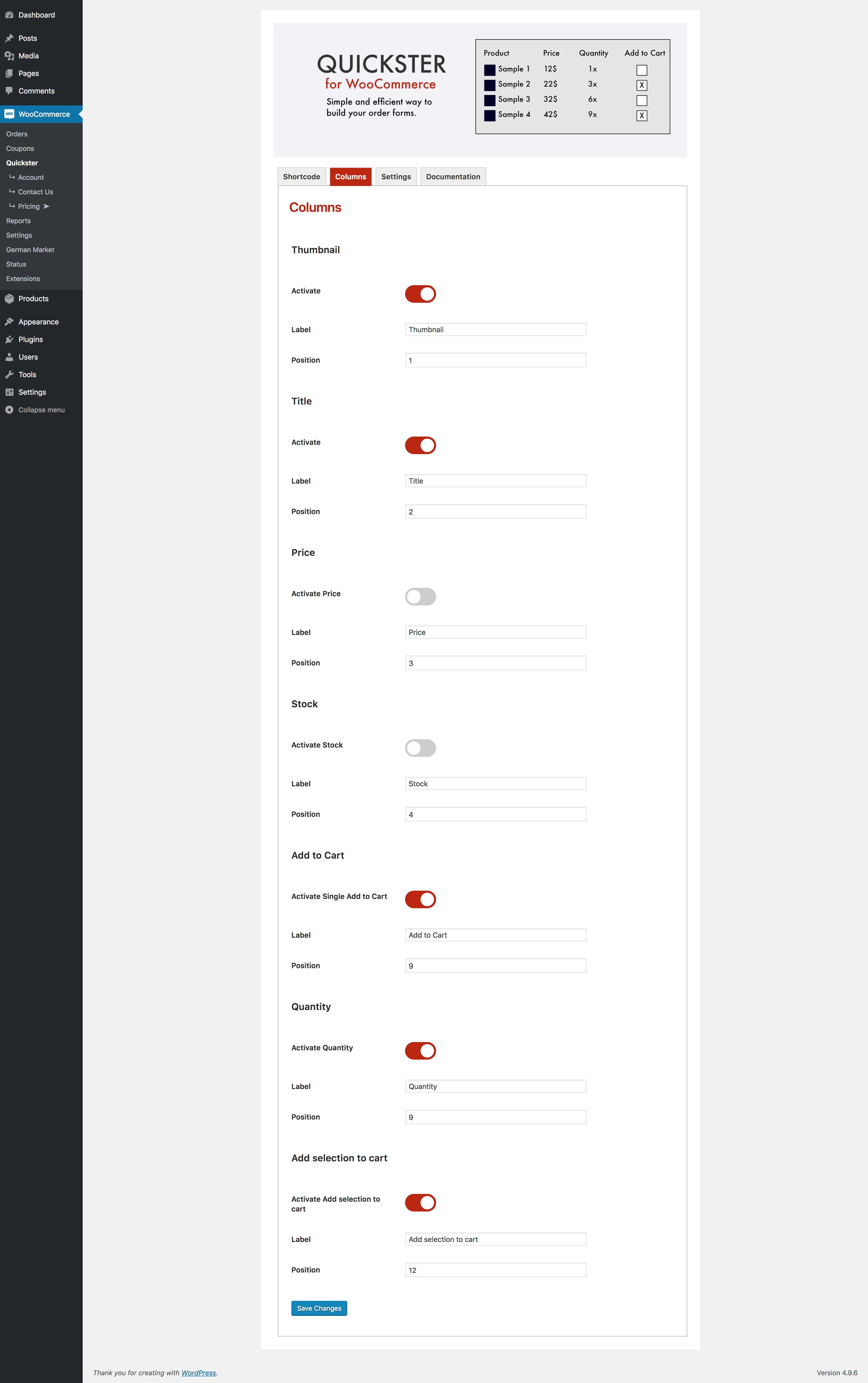Screen dimensions: 868x1383
Task: Click the Collapse menu arrow icon
Action: click(9, 410)
